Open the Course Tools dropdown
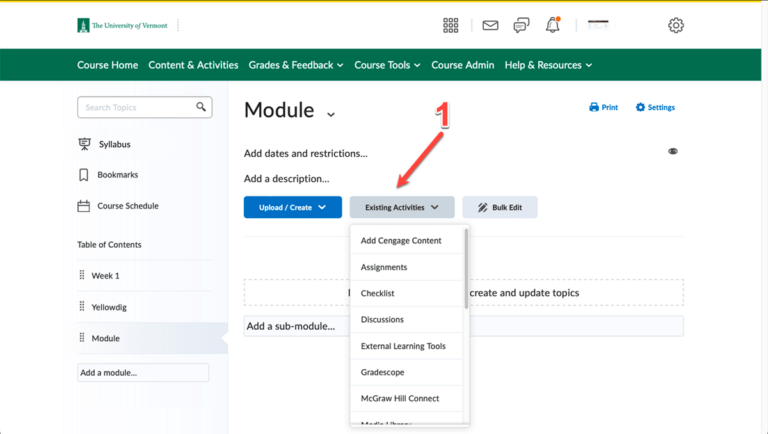 click(x=387, y=65)
